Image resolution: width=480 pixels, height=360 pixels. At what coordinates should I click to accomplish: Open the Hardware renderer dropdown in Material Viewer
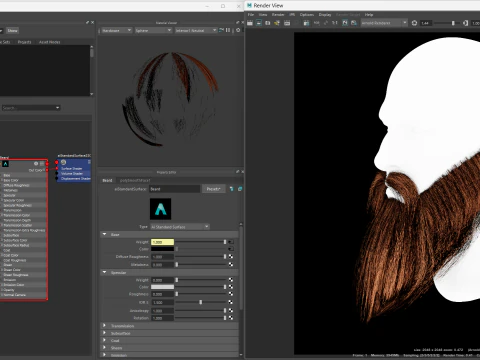coord(116,30)
